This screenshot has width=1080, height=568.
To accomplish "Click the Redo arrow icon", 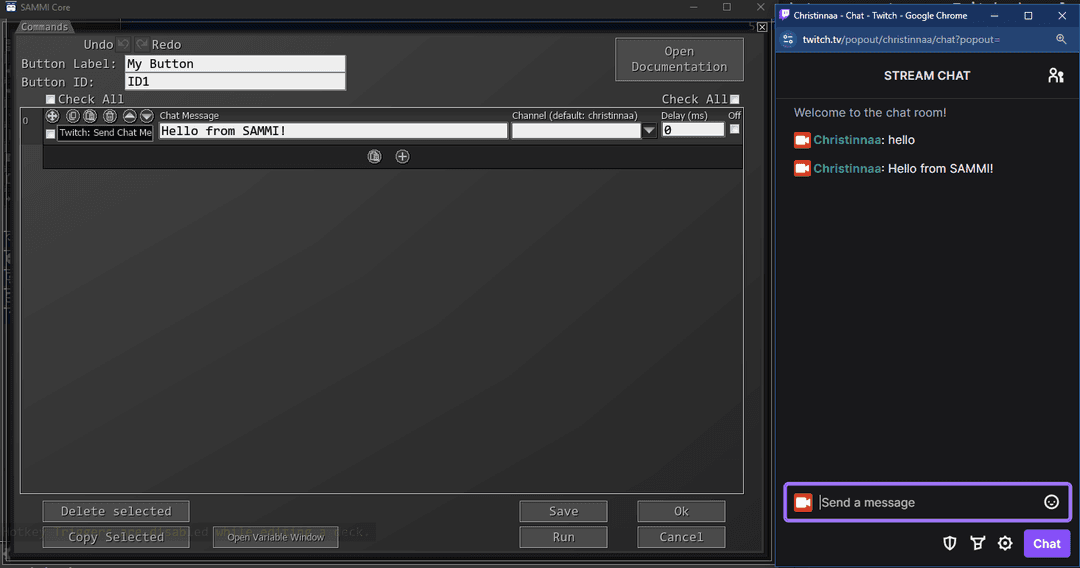I will 142,44.
